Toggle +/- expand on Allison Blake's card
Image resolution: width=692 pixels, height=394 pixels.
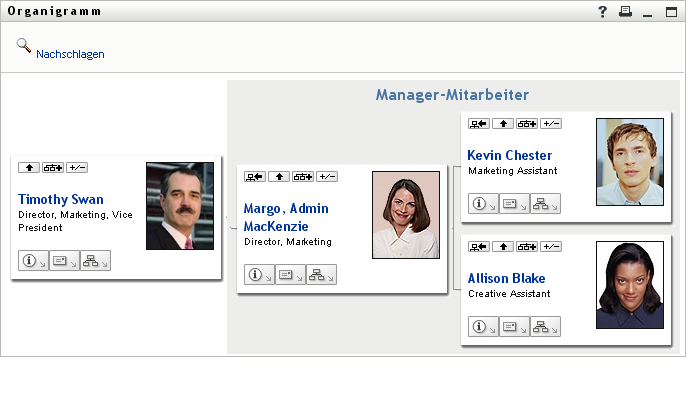point(551,247)
